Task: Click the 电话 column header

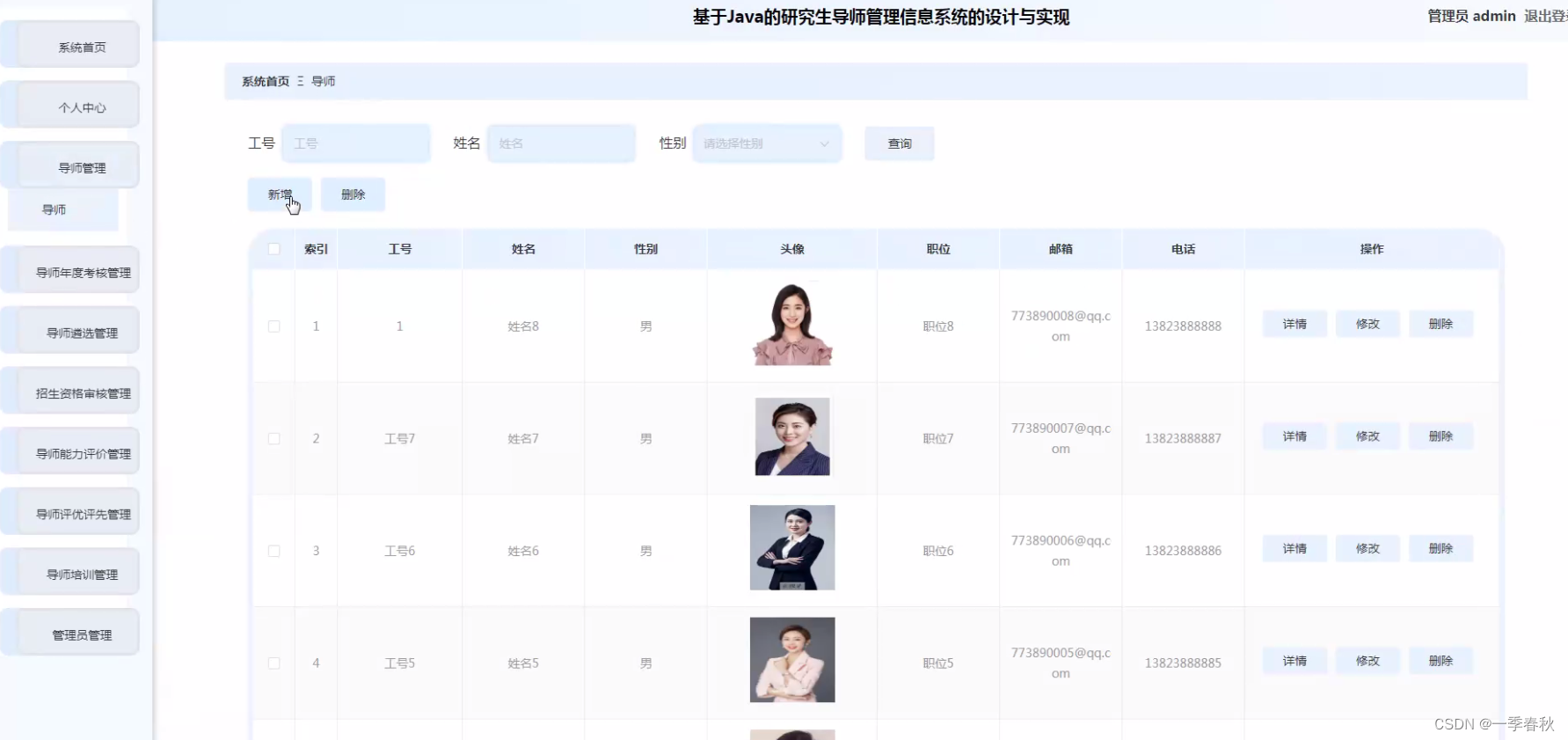Action: coord(1183,249)
